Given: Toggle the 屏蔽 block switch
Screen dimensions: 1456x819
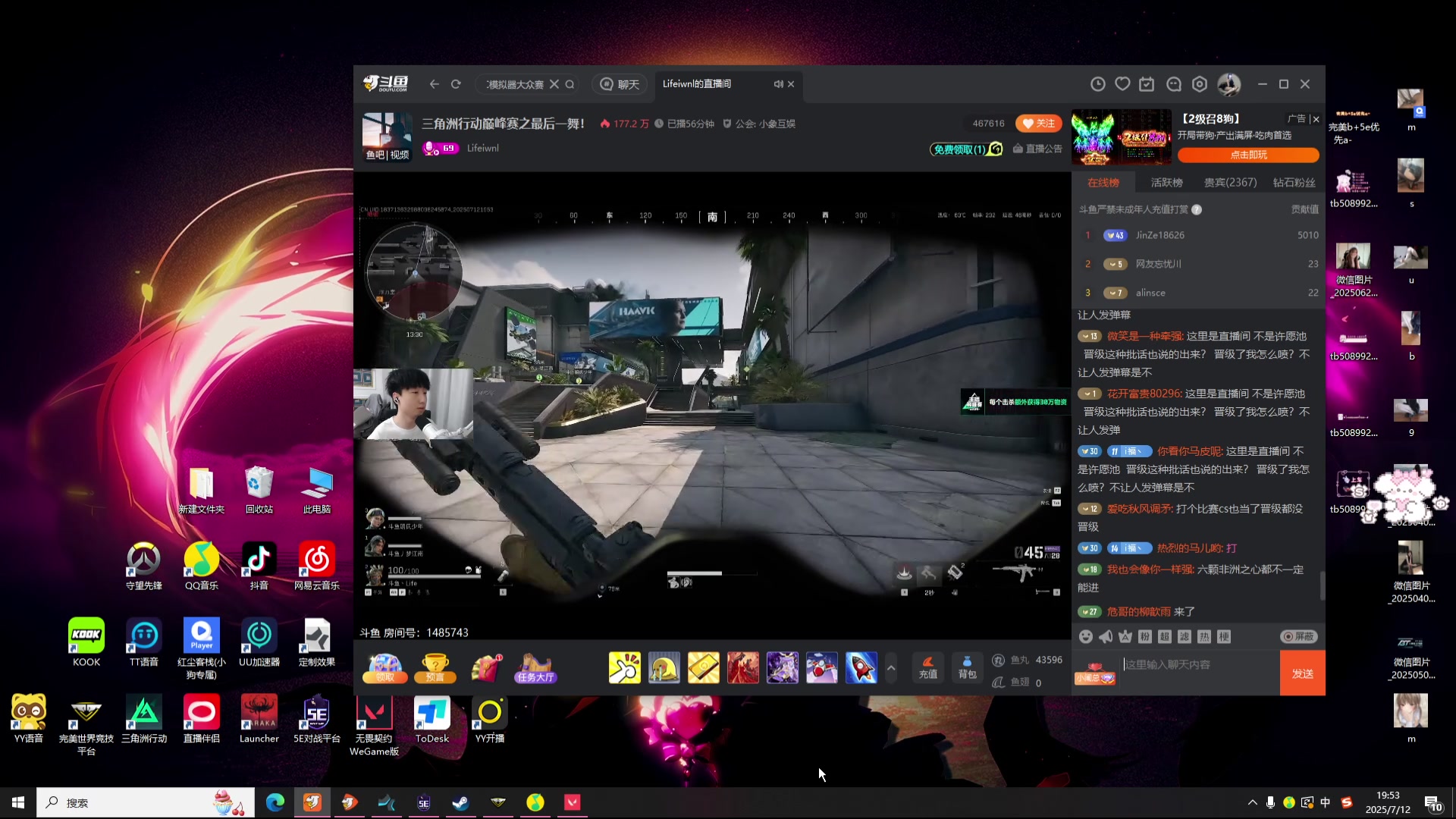Looking at the screenshot, I should [x=1298, y=636].
